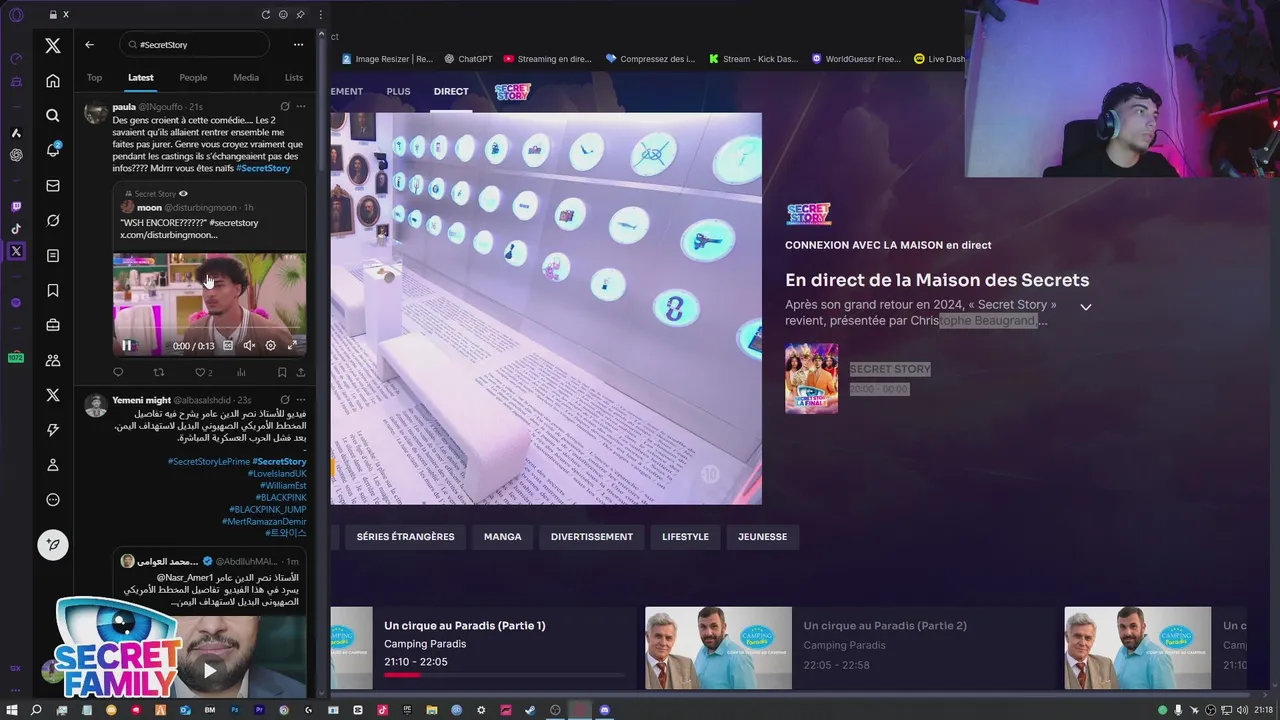Open more options on Yemeni might tweet
The width and height of the screenshot is (1280, 720).
point(300,400)
